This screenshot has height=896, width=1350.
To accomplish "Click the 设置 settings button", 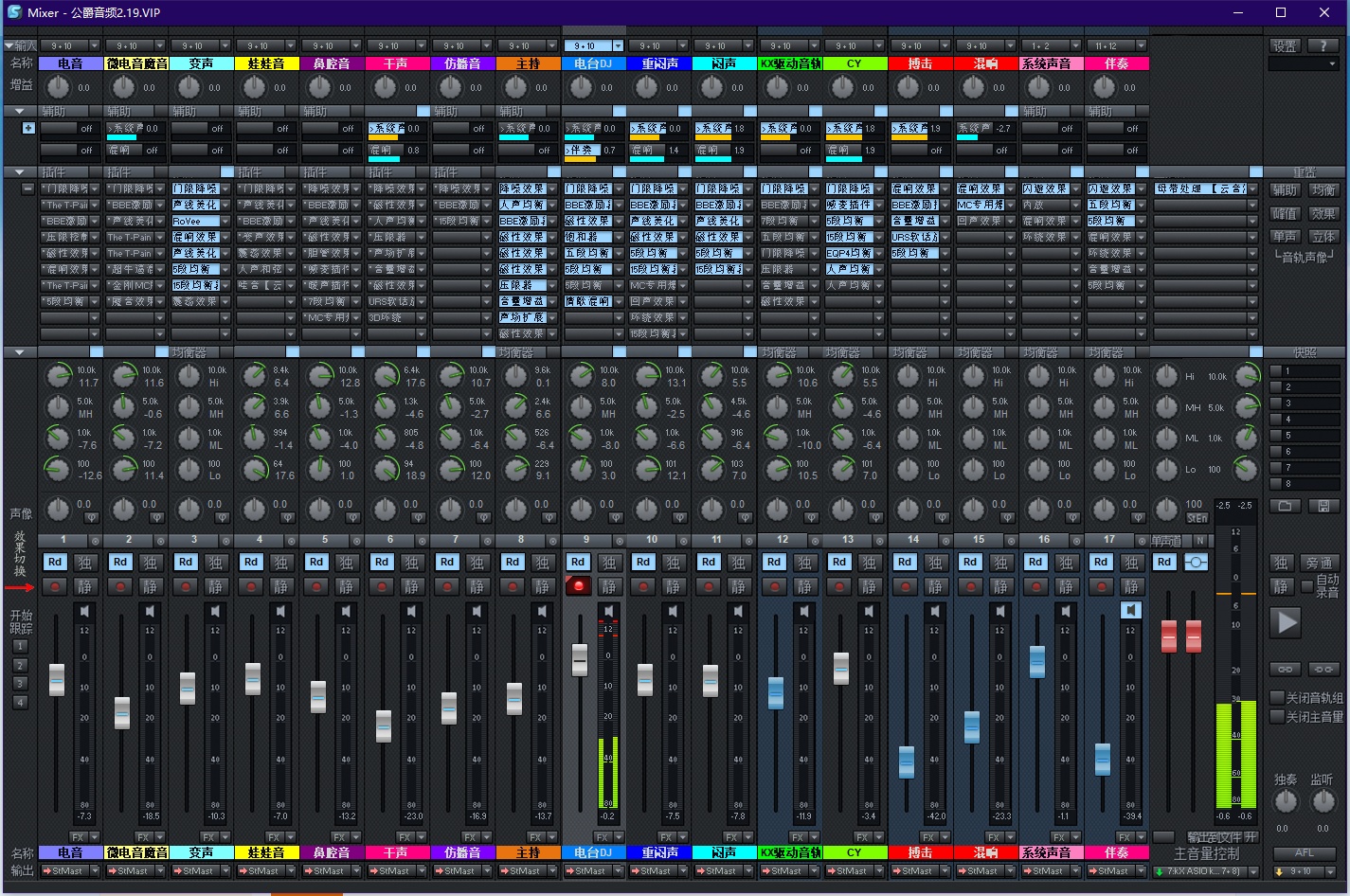I will [1285, 45].
